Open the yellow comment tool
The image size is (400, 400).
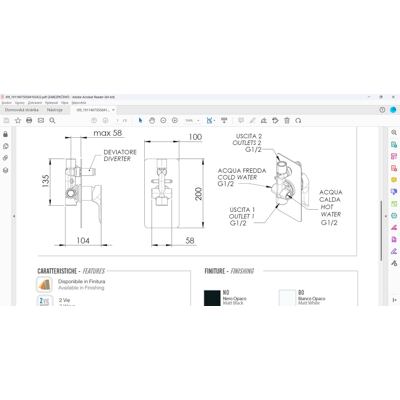coord(394,180)
